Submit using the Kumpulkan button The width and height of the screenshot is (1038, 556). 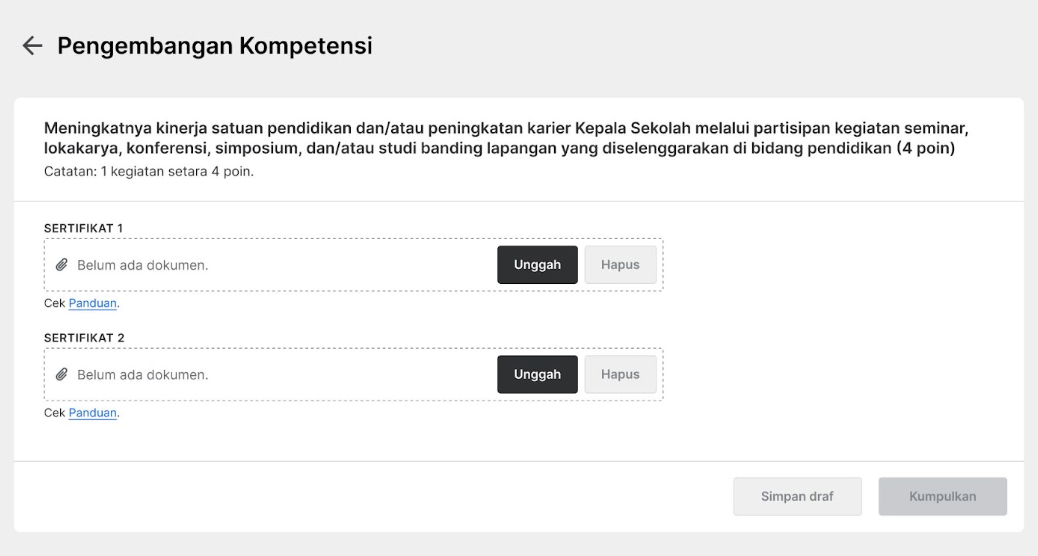coord(943,496)
